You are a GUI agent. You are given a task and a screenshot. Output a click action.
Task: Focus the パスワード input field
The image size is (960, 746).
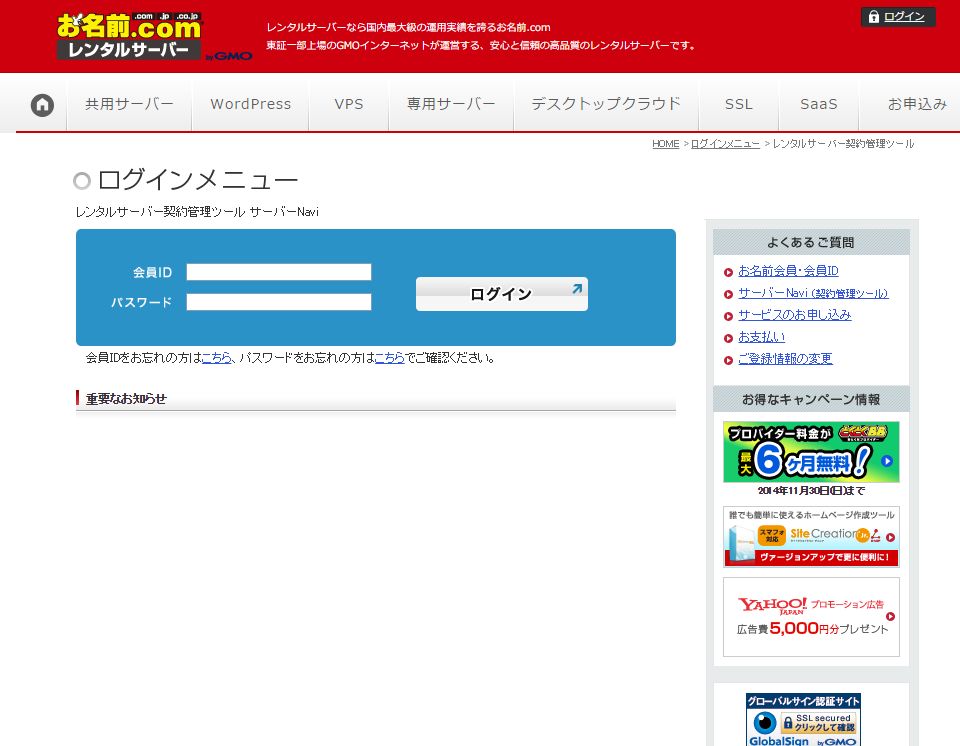pos(279,302)
